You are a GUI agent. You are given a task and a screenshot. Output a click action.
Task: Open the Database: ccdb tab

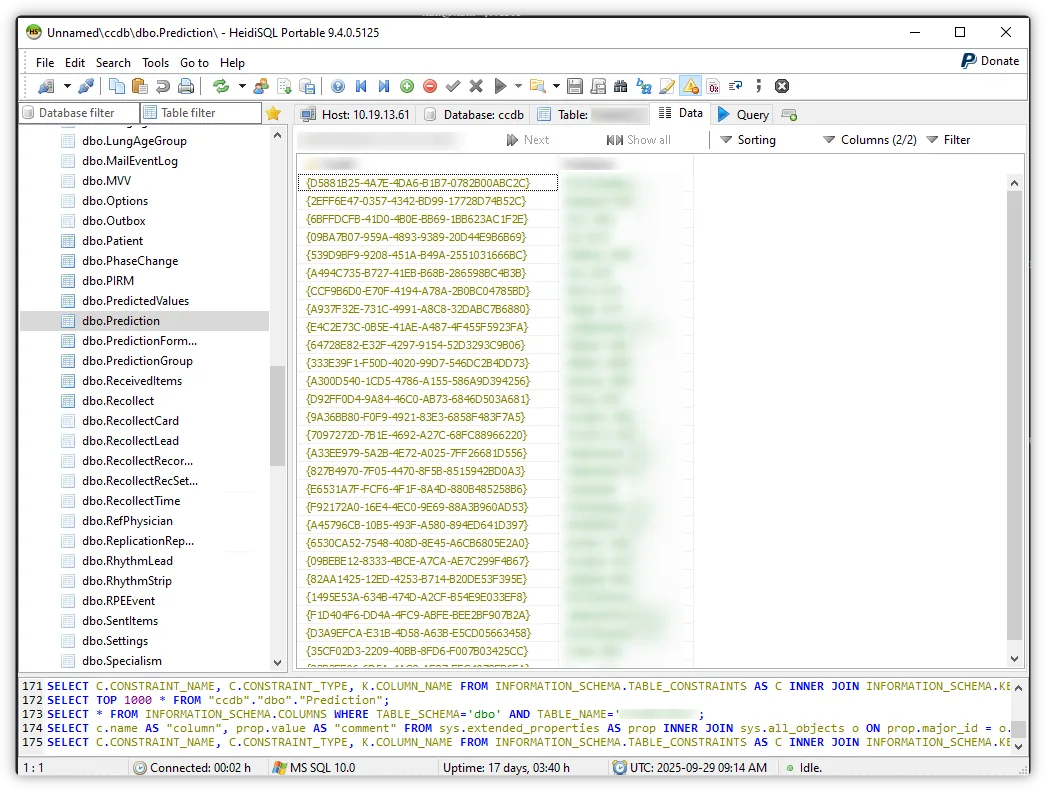tap(474, 115)
